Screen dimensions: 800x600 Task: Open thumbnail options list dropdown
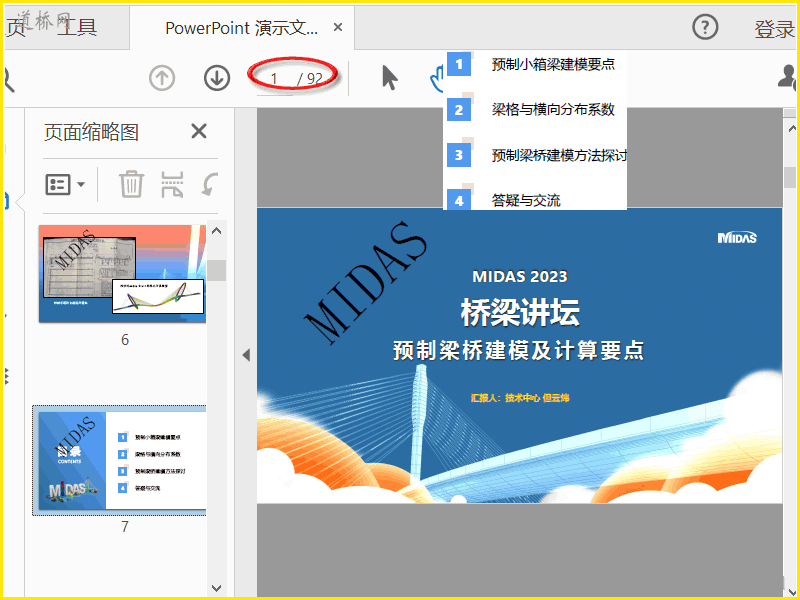[x=65, y=184]
